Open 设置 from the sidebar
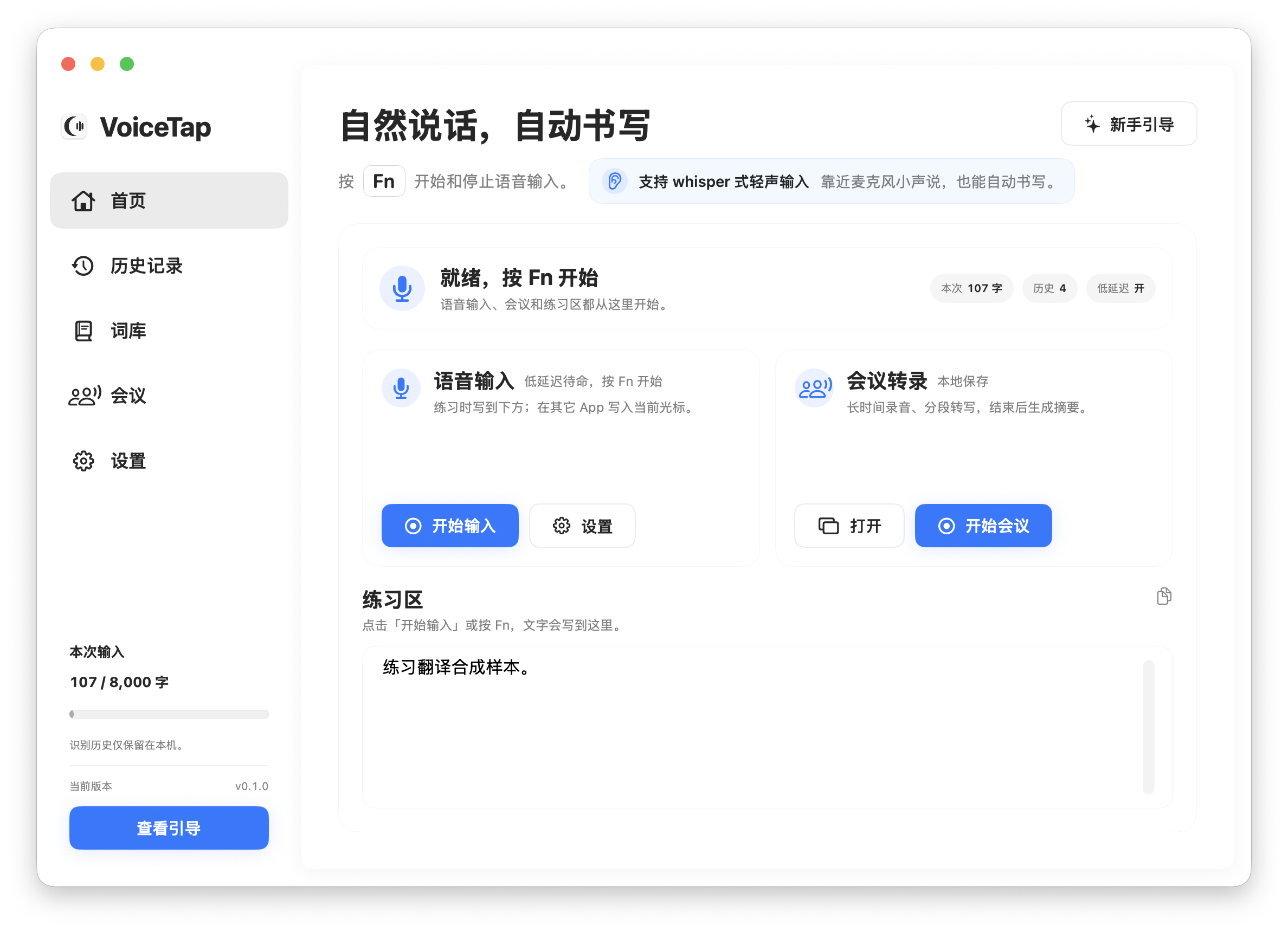The height and width of the screenshot is (932, 1288). click(x=169, y=461)
